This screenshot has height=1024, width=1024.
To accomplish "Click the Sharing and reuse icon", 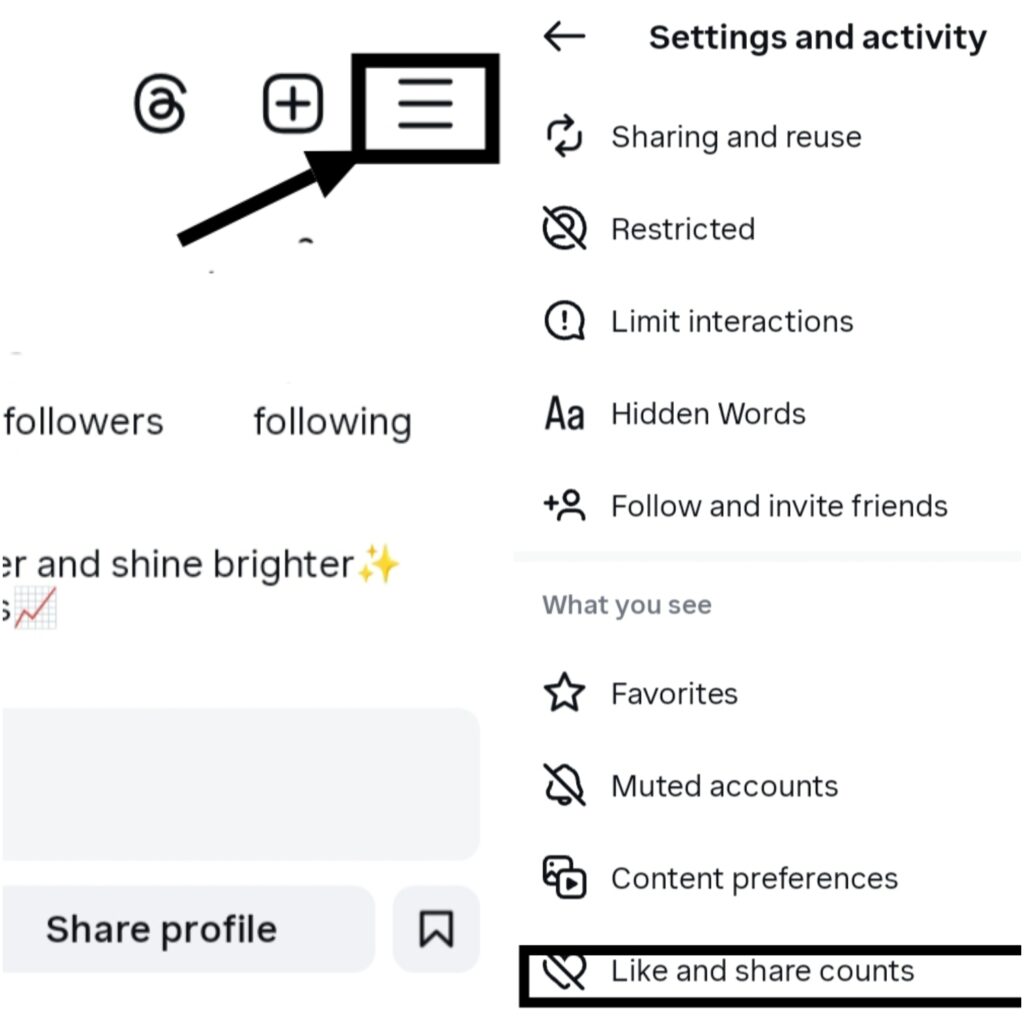I will (x=564, y=137).
